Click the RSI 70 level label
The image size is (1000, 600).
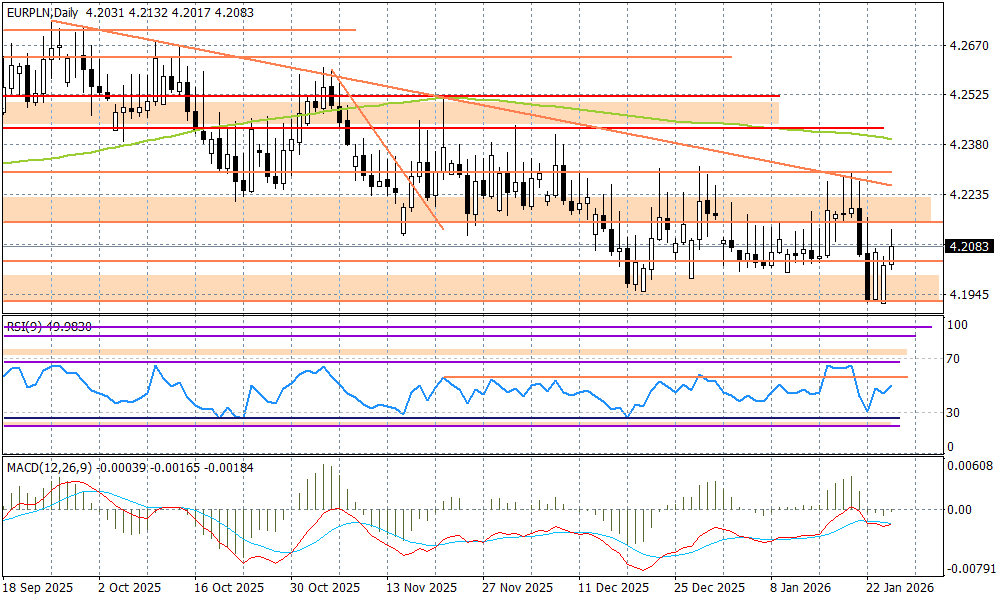[x=955, y=359]
